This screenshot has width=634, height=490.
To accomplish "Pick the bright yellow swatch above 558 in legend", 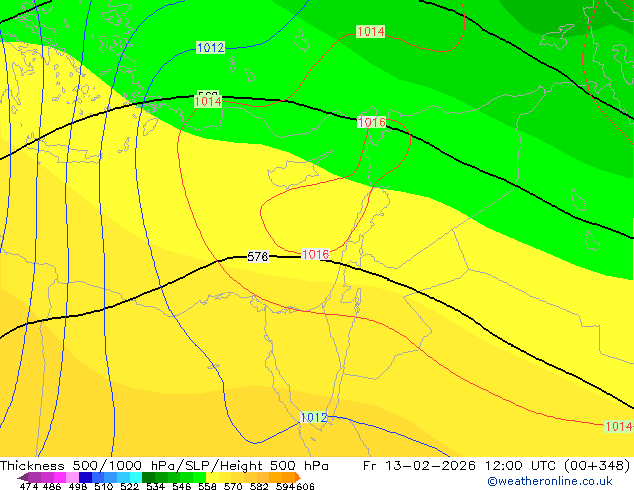I will click(x=212, y=477).
